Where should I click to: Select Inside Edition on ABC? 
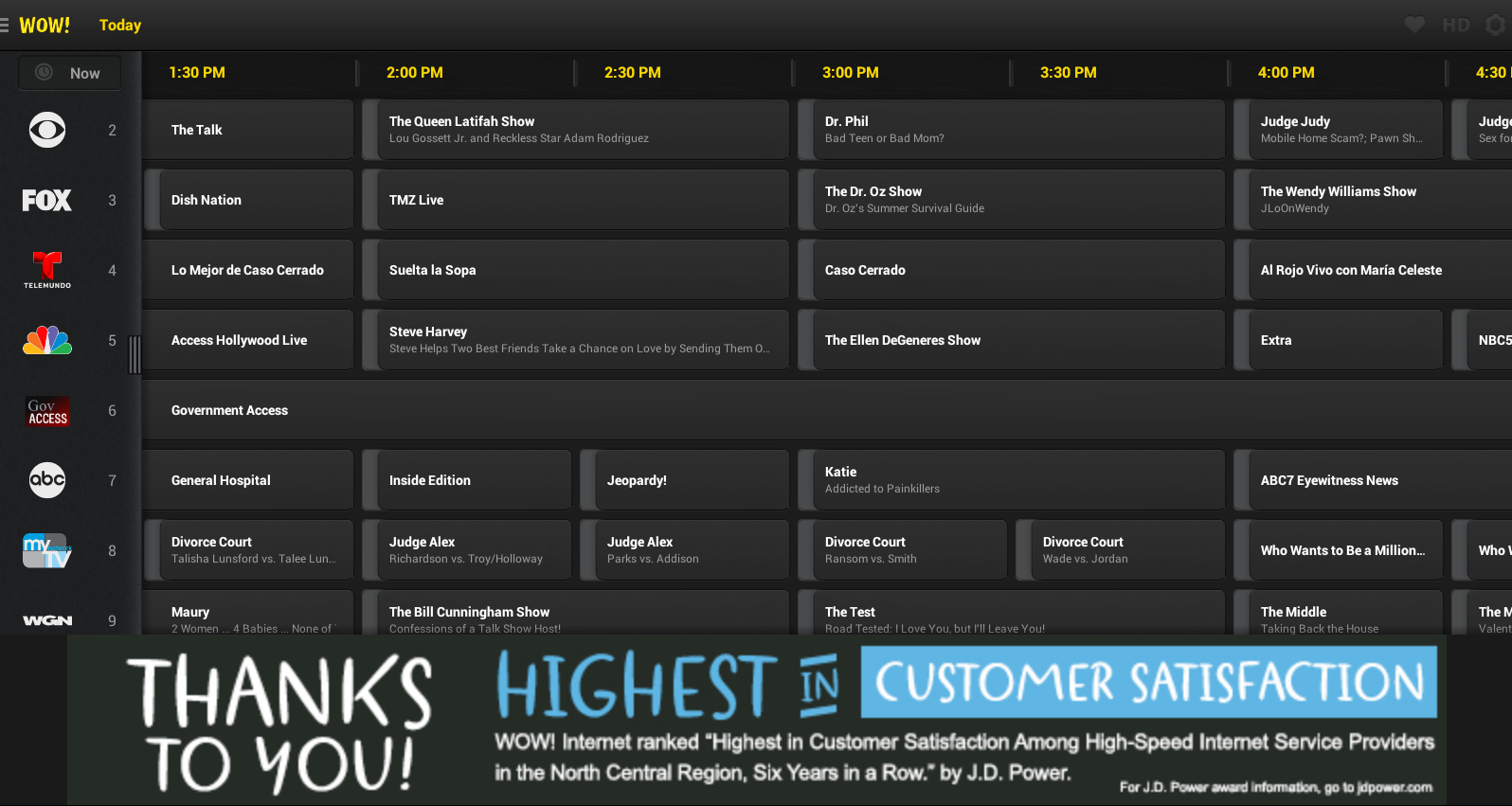pos(467,480)
